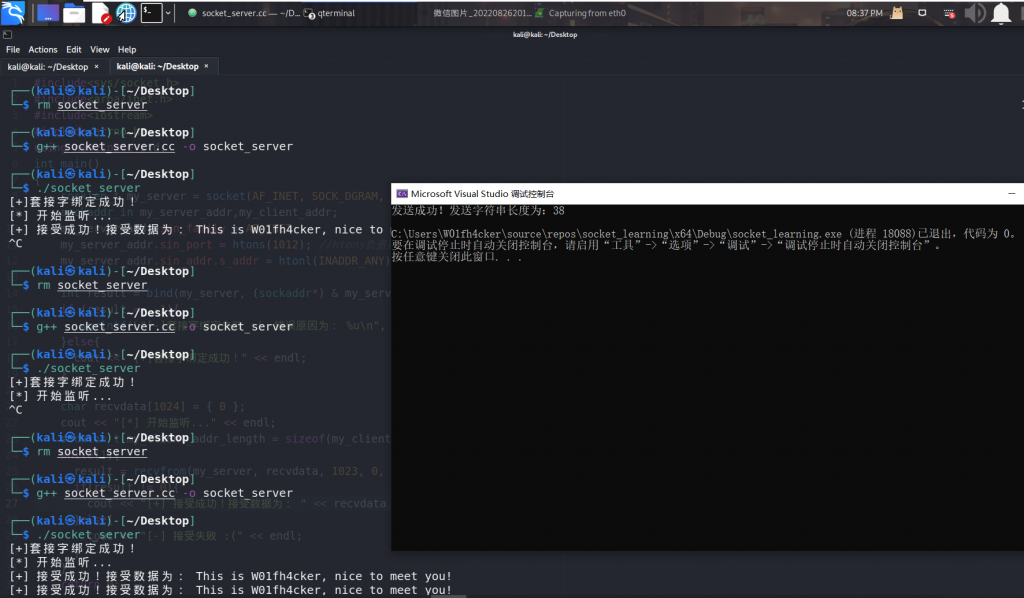Close the first kali@kali terminal tab
This screenshot has height=598, width=1024.
pyautogui.click(x=97, y=67)
